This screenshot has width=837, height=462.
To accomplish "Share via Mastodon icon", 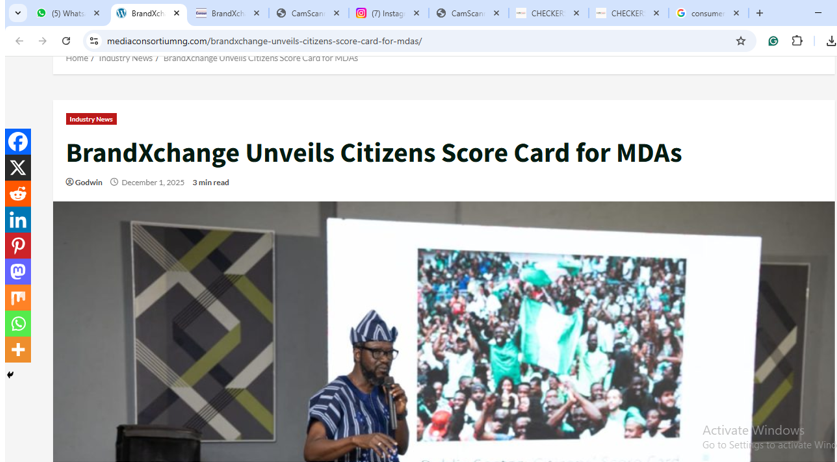I will (18, 271).
